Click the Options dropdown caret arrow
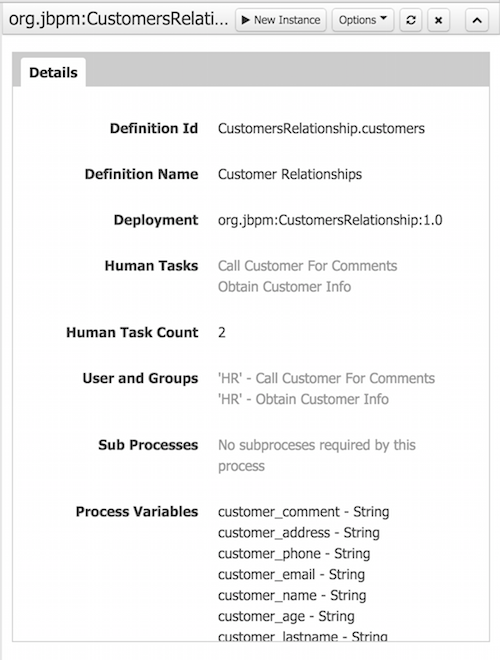The image size is (500, 660). 383,18
